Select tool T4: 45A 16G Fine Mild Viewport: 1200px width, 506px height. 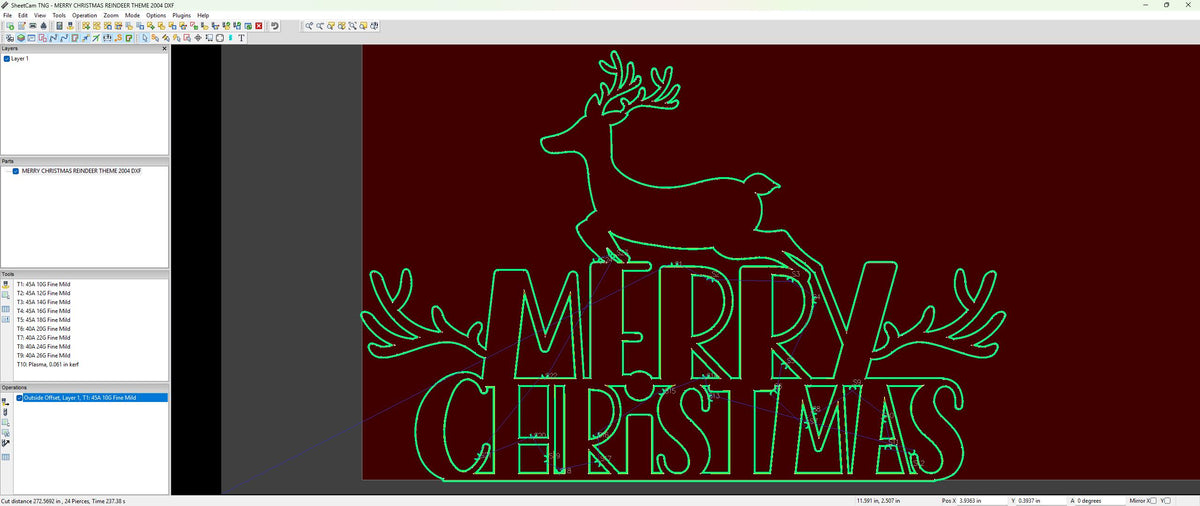[43, 311]
